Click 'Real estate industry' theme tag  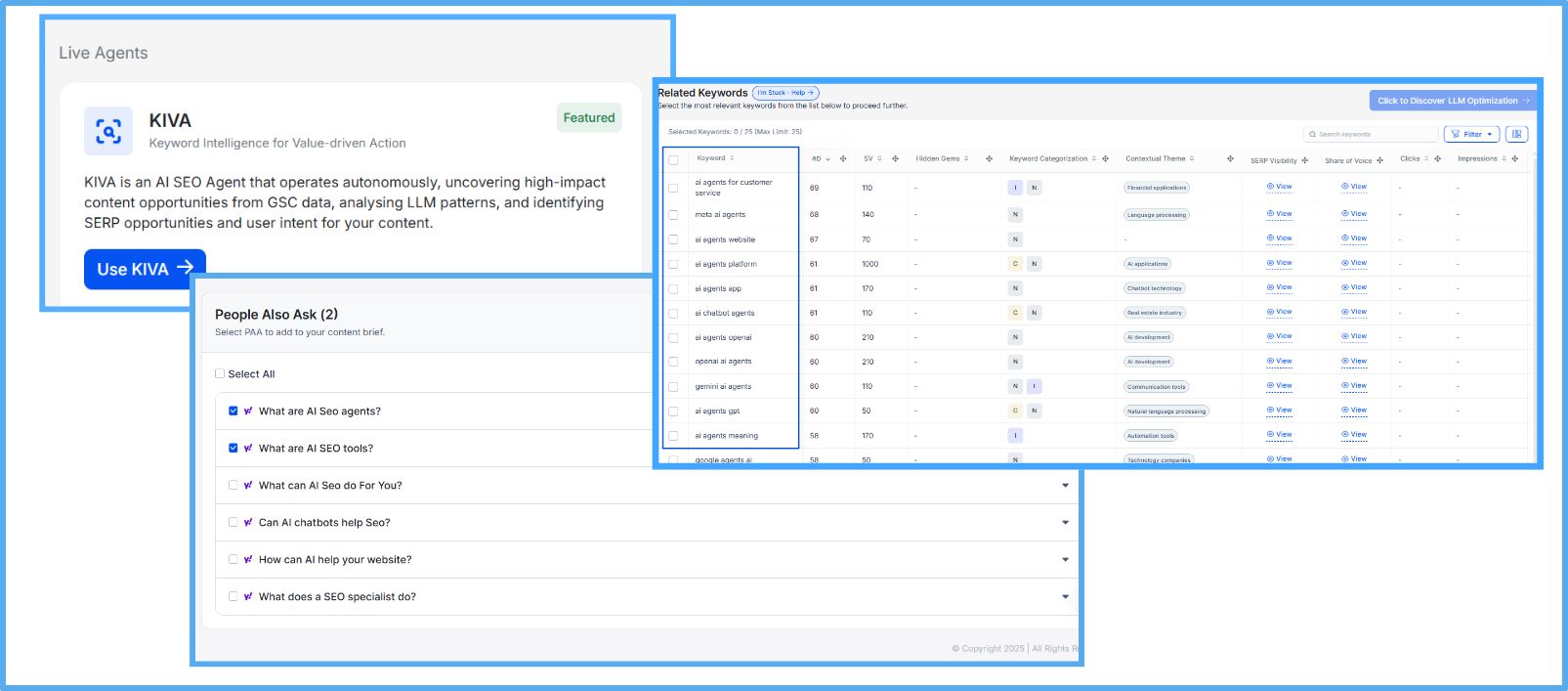[x=1155, y=313]
